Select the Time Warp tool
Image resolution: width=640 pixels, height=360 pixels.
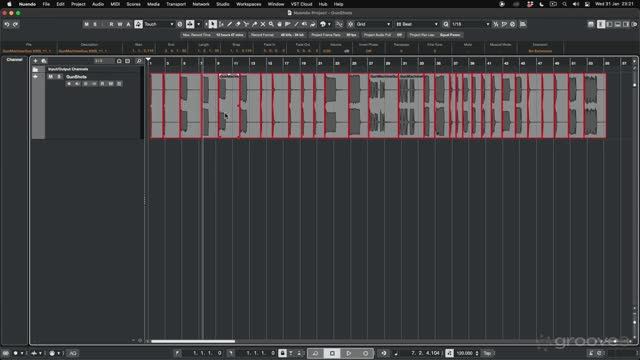[288, 24]
